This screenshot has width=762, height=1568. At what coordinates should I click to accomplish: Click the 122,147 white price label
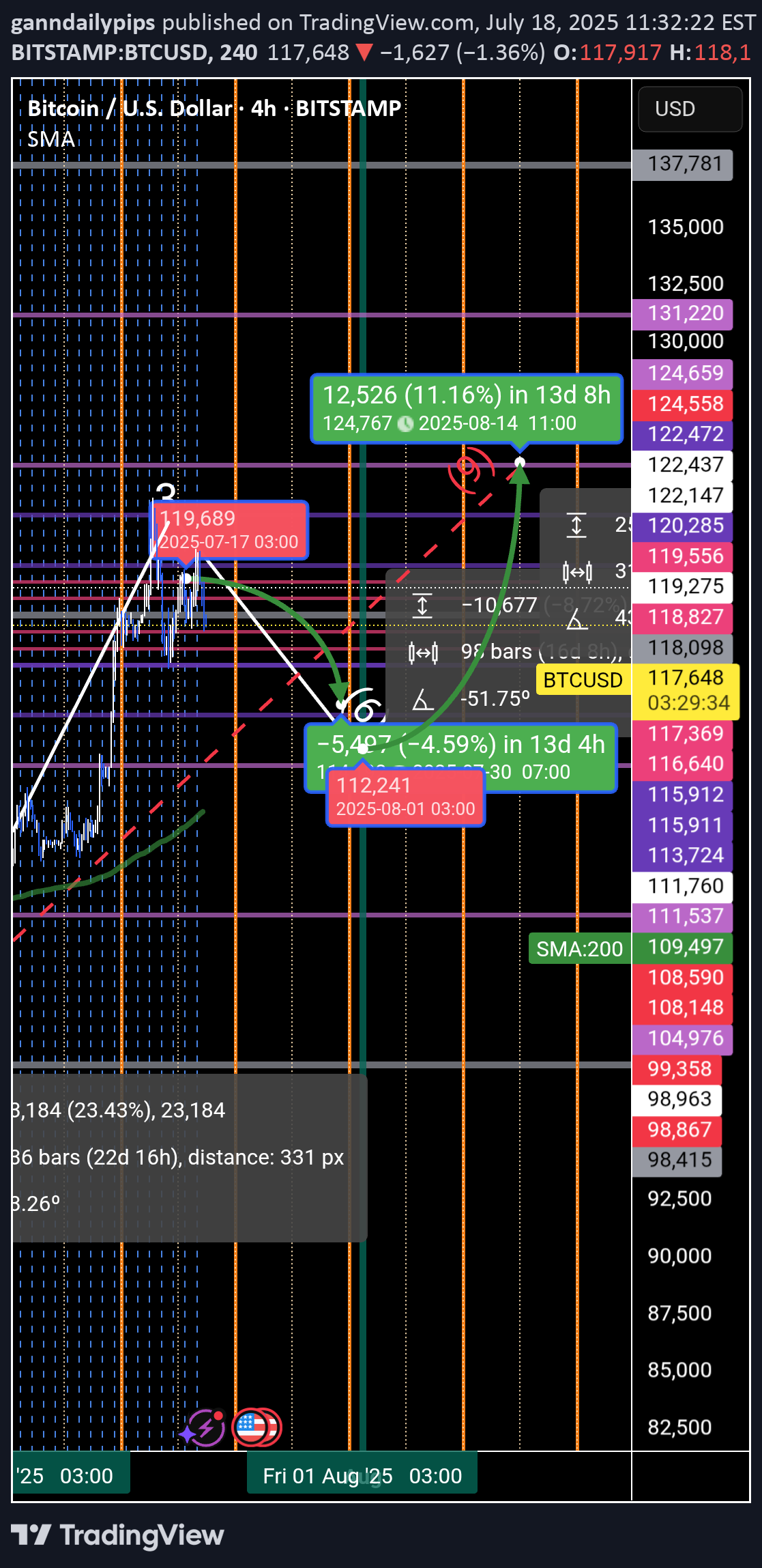pyautogui.click(x=682, y=496)
